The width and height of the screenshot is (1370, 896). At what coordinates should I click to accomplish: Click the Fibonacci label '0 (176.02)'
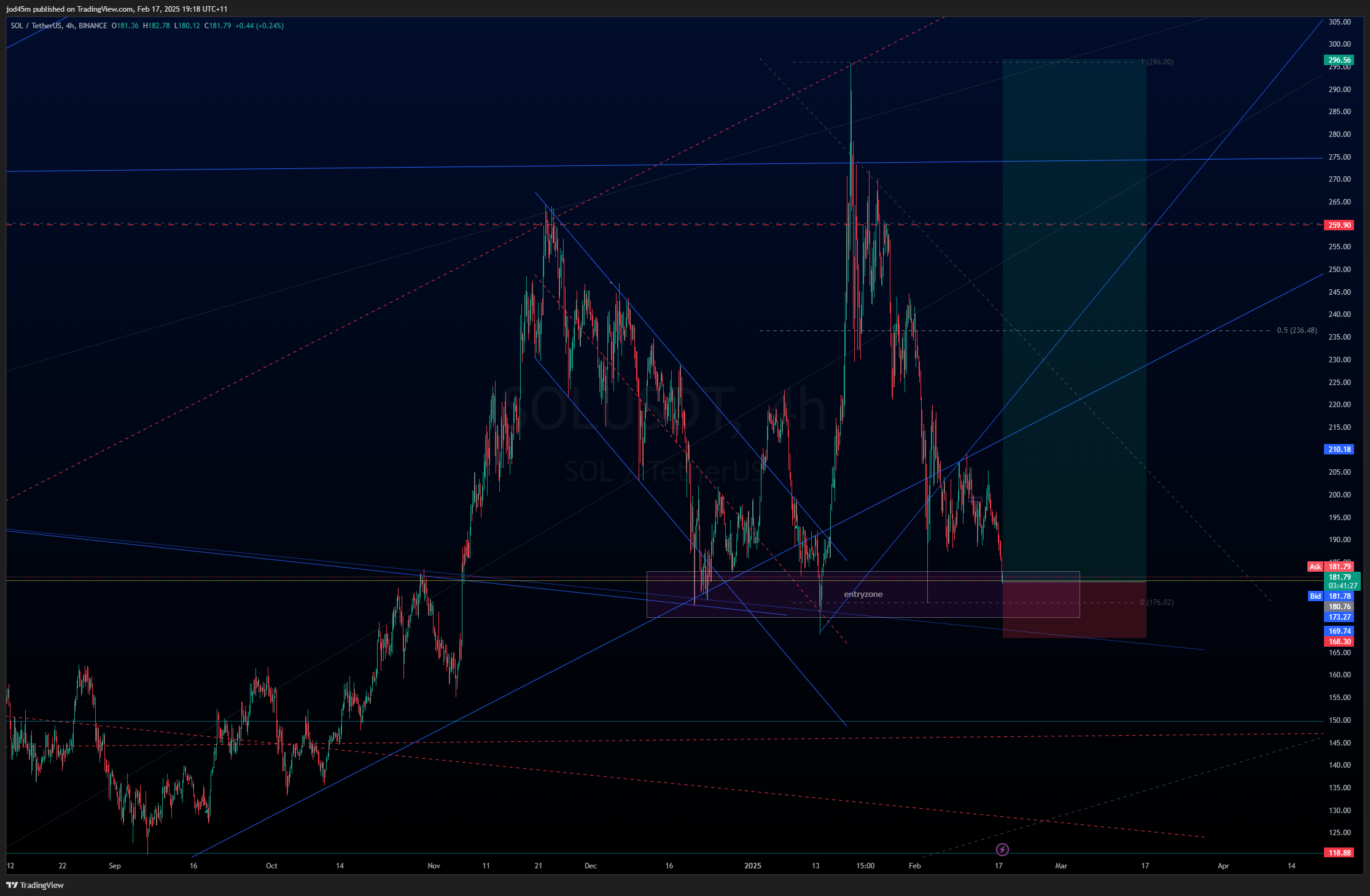point(1157,602)
